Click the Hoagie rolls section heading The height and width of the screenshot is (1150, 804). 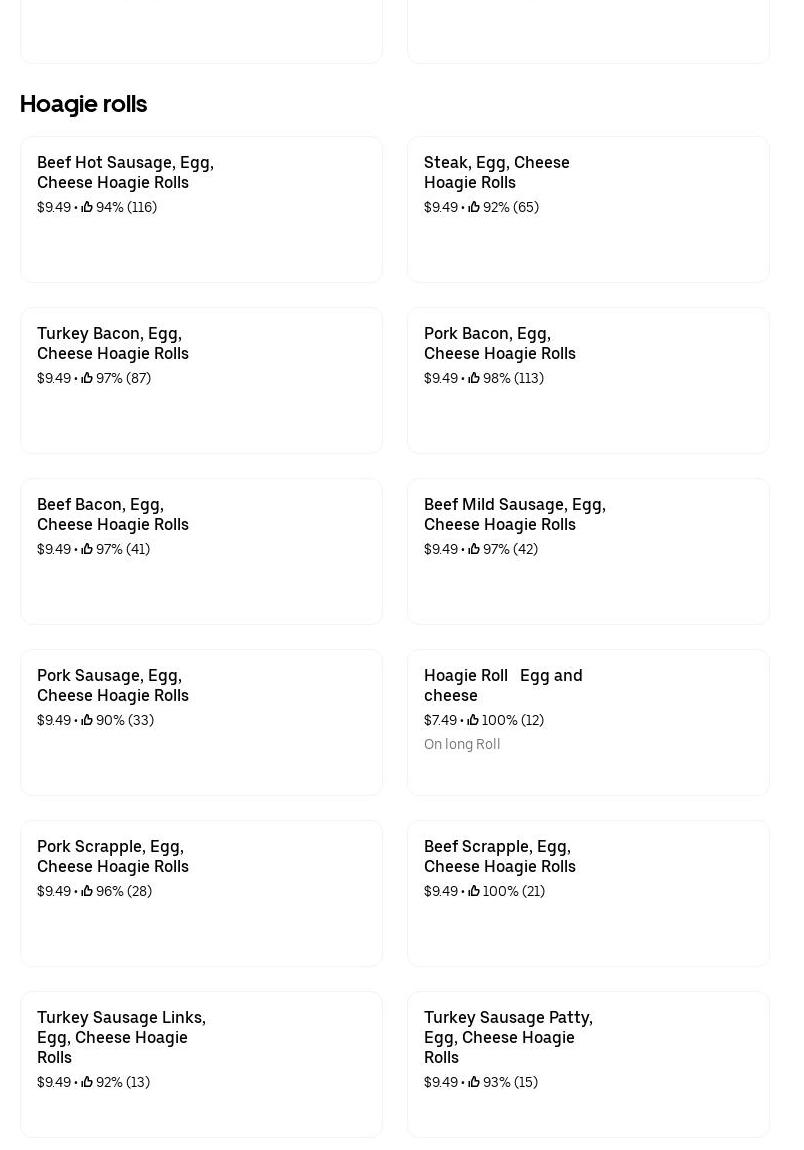(83, 104)
